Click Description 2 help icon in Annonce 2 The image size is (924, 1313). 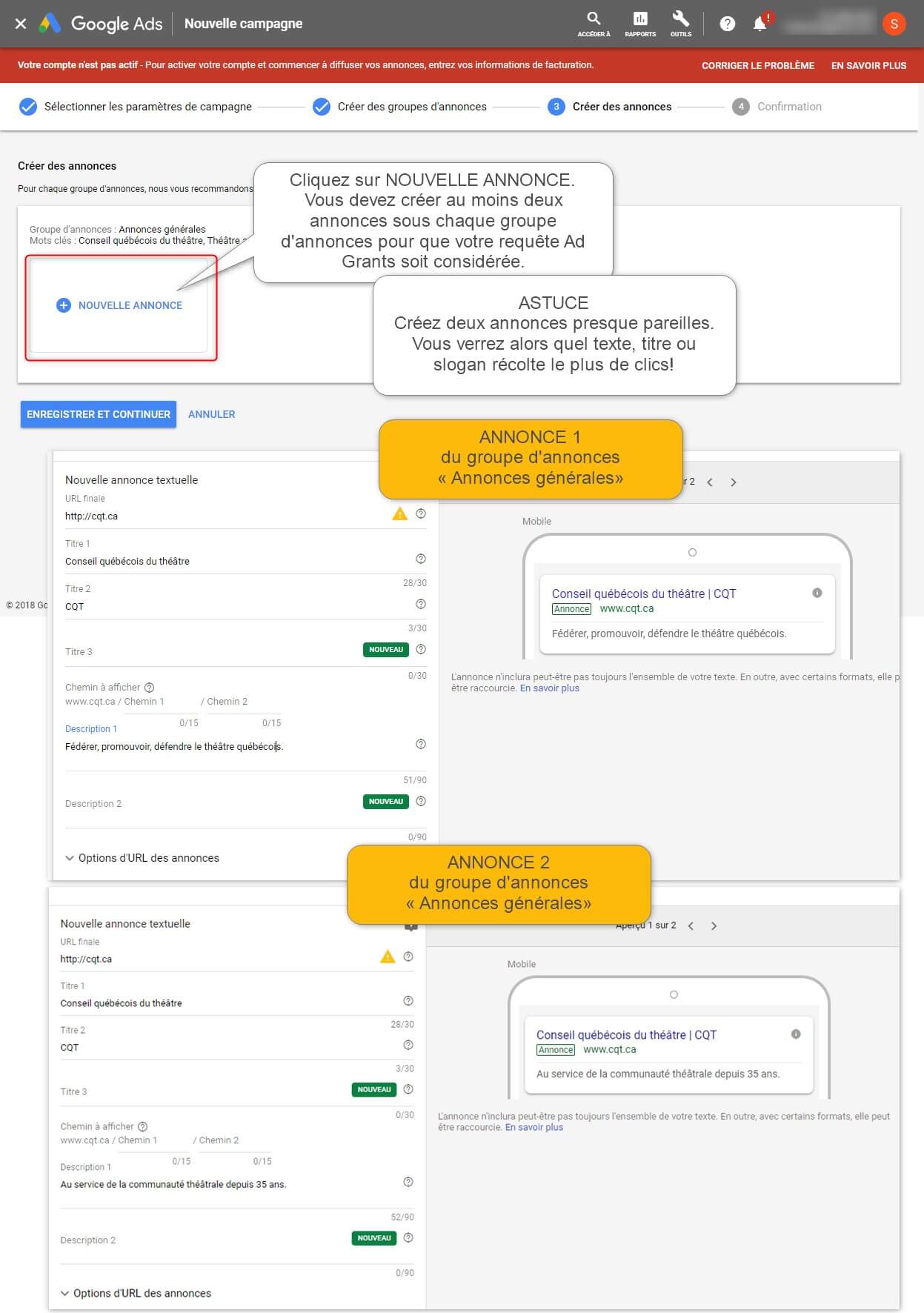[x=408, y=1237]
